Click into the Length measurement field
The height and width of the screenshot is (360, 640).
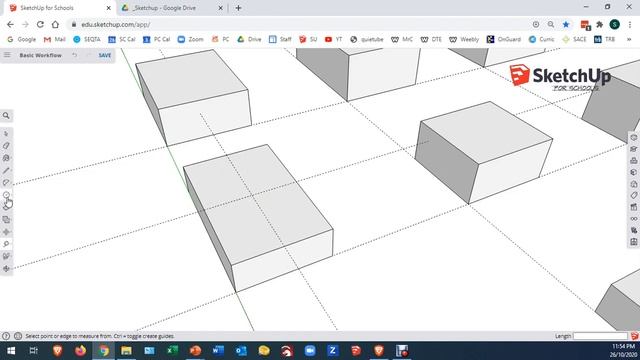(600, 336)
